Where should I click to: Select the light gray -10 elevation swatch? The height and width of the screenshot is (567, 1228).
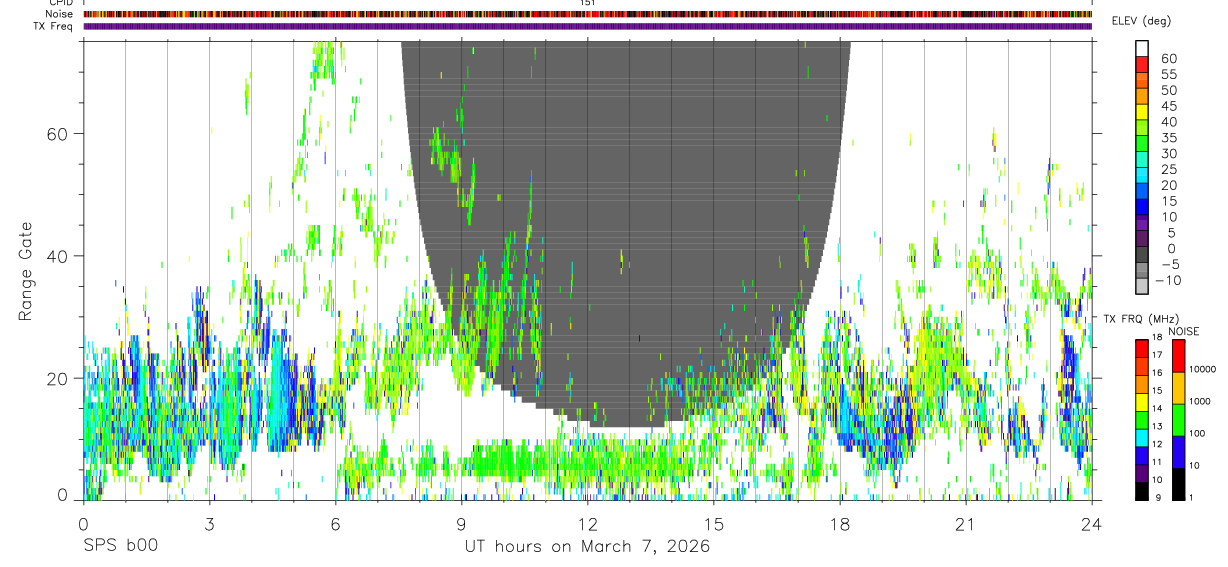[x=1142, y=287]
